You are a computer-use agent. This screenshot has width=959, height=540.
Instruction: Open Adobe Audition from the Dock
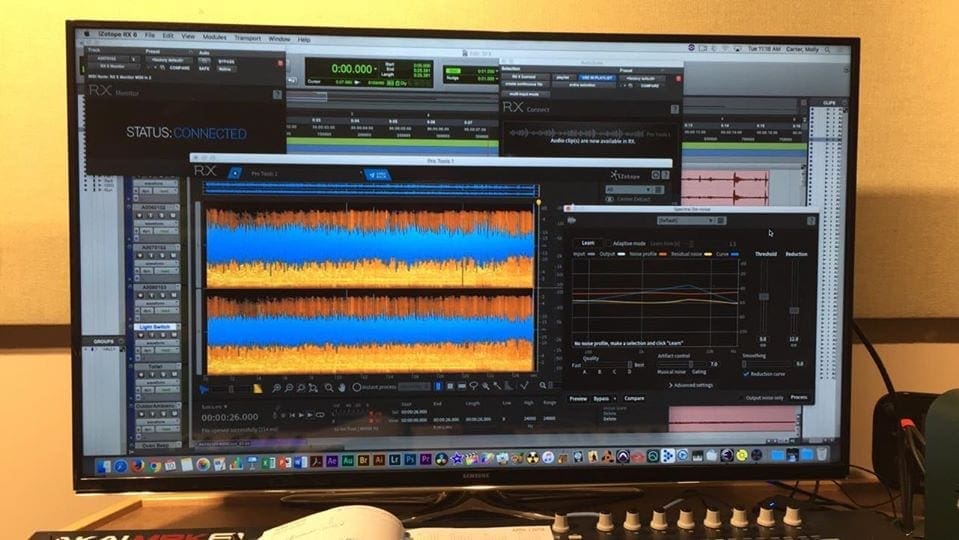pos(347,460)
